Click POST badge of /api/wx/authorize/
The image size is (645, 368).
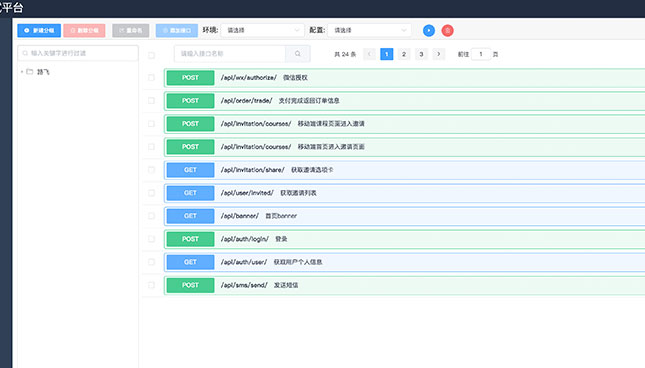[x=190, y=78]
